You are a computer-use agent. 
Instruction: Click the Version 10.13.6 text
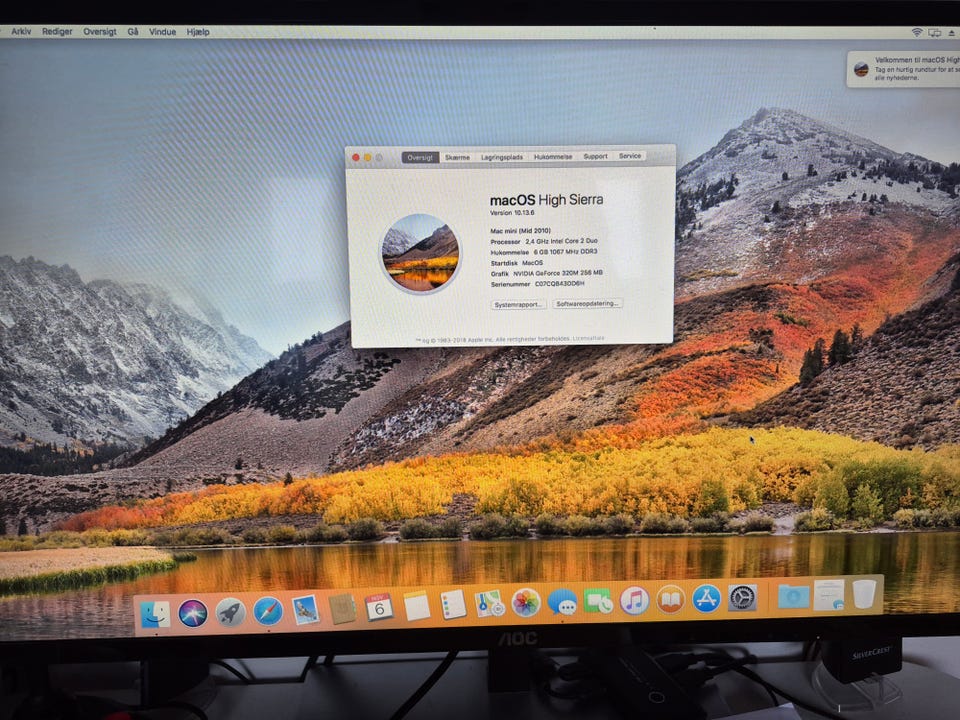coord(512,213)
